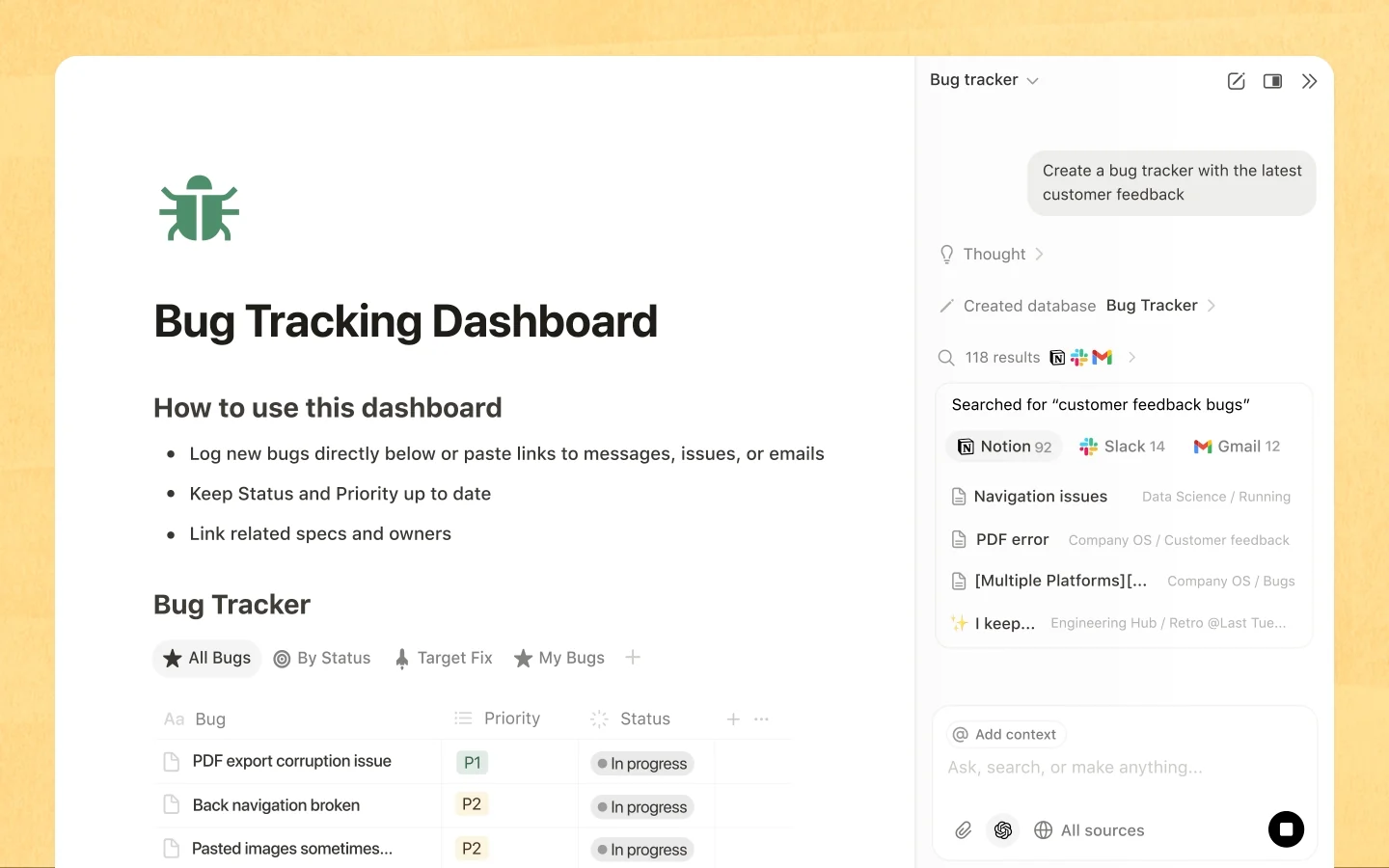
Task: Switch to the Target Fix view tab
Action: [x=444, y=658]
